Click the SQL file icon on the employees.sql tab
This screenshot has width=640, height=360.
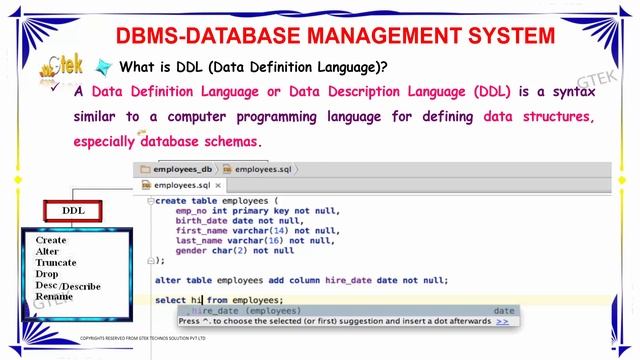point(146,185)
